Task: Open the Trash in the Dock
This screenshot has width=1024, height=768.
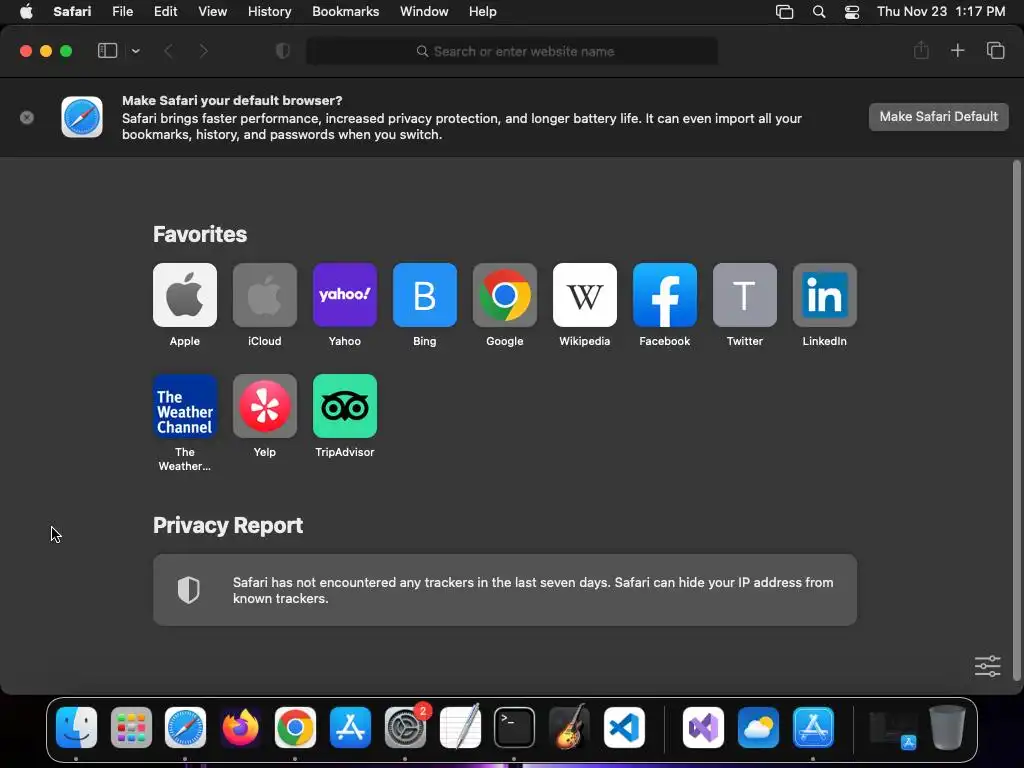Action: point(947,727)
